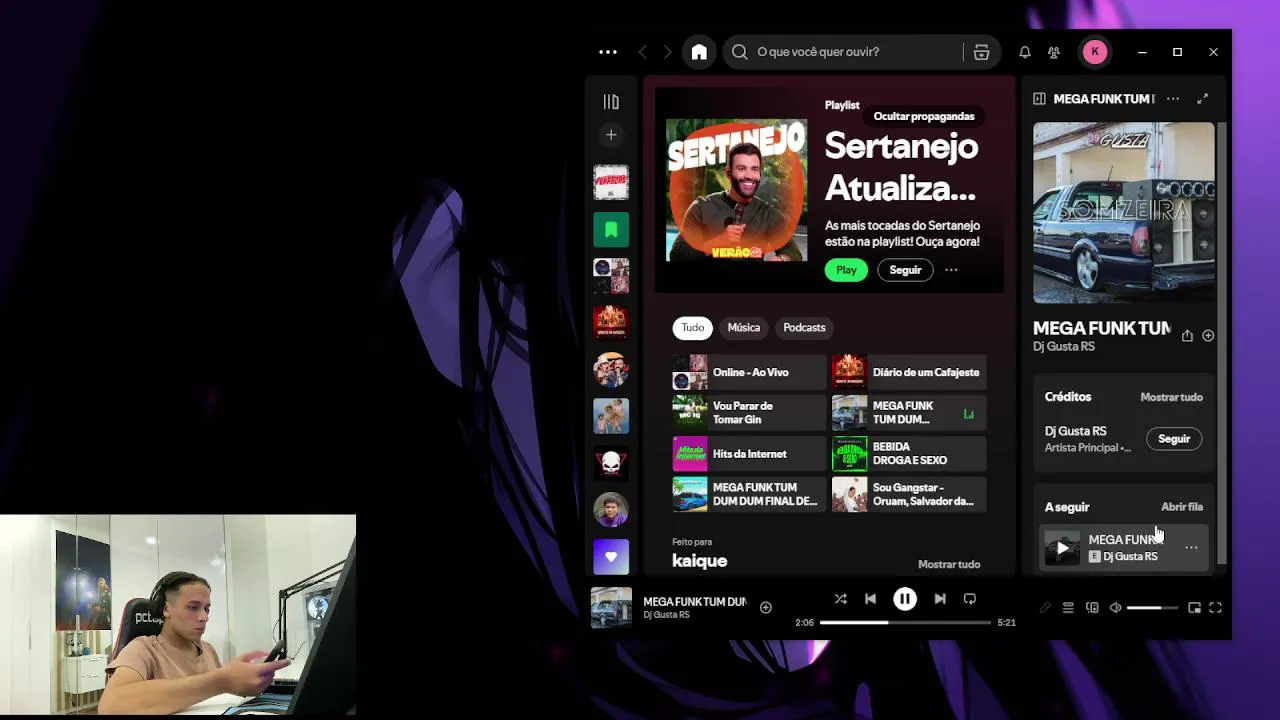Follow Dj Gusta RS via 'Seguir' in Créditos

click(1174, 439)
